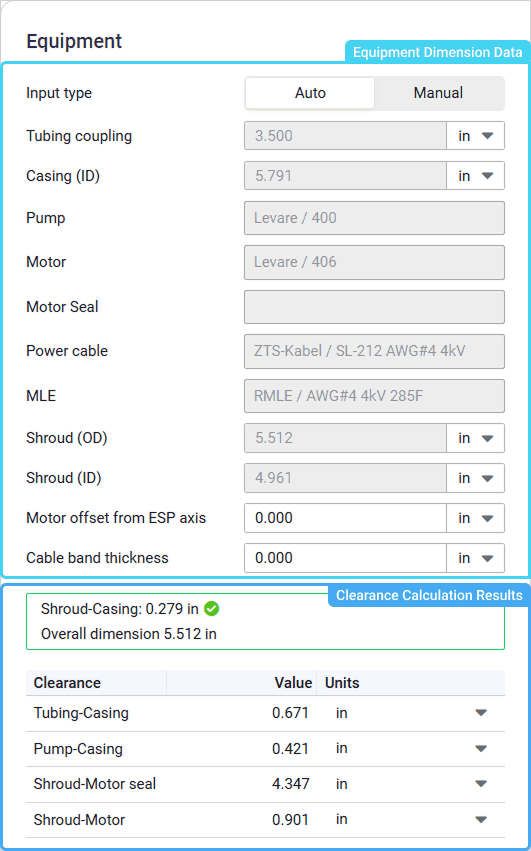Open Casing (ID) units dropdown
This screenshot has height=851, width=531.
click(x=476, y=176)
